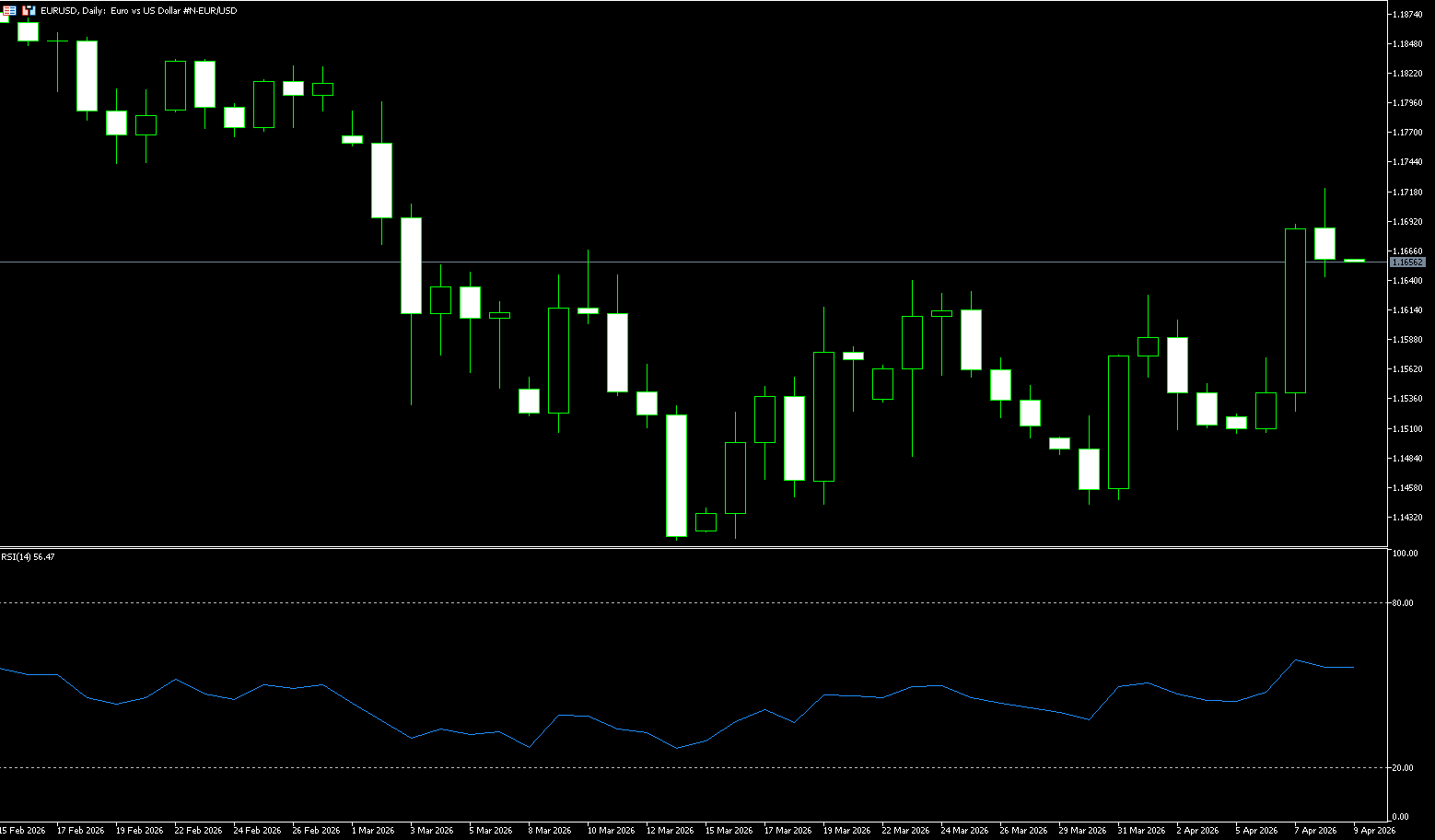This screenshot has width=1435, height=840.
Task: Click the 22 Feb 2026 date label
Action: coord(198,831)
